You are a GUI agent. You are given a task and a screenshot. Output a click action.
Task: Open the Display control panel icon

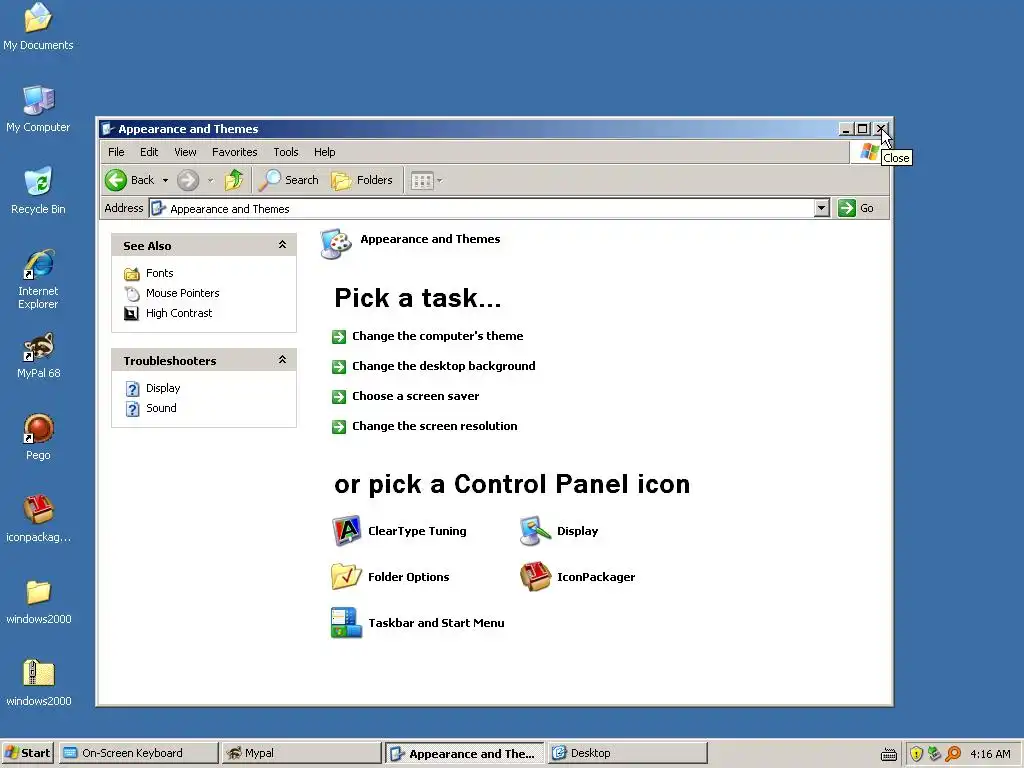point(536,531)
